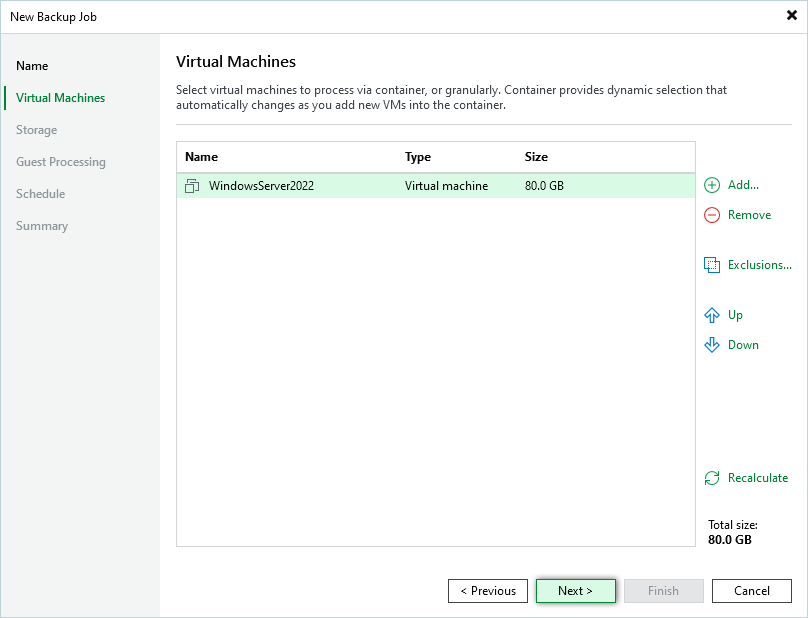Open the Summary wizard step
Image resolution: width=808 pixels, height=618 pixels.
[42, 226]
